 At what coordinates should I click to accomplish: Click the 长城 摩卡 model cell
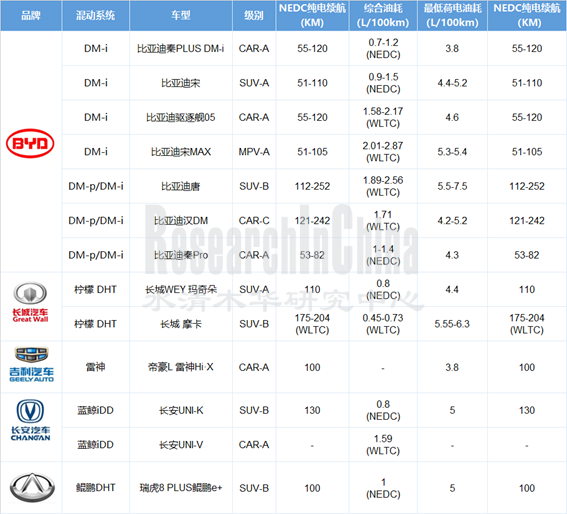coord(180,324)
